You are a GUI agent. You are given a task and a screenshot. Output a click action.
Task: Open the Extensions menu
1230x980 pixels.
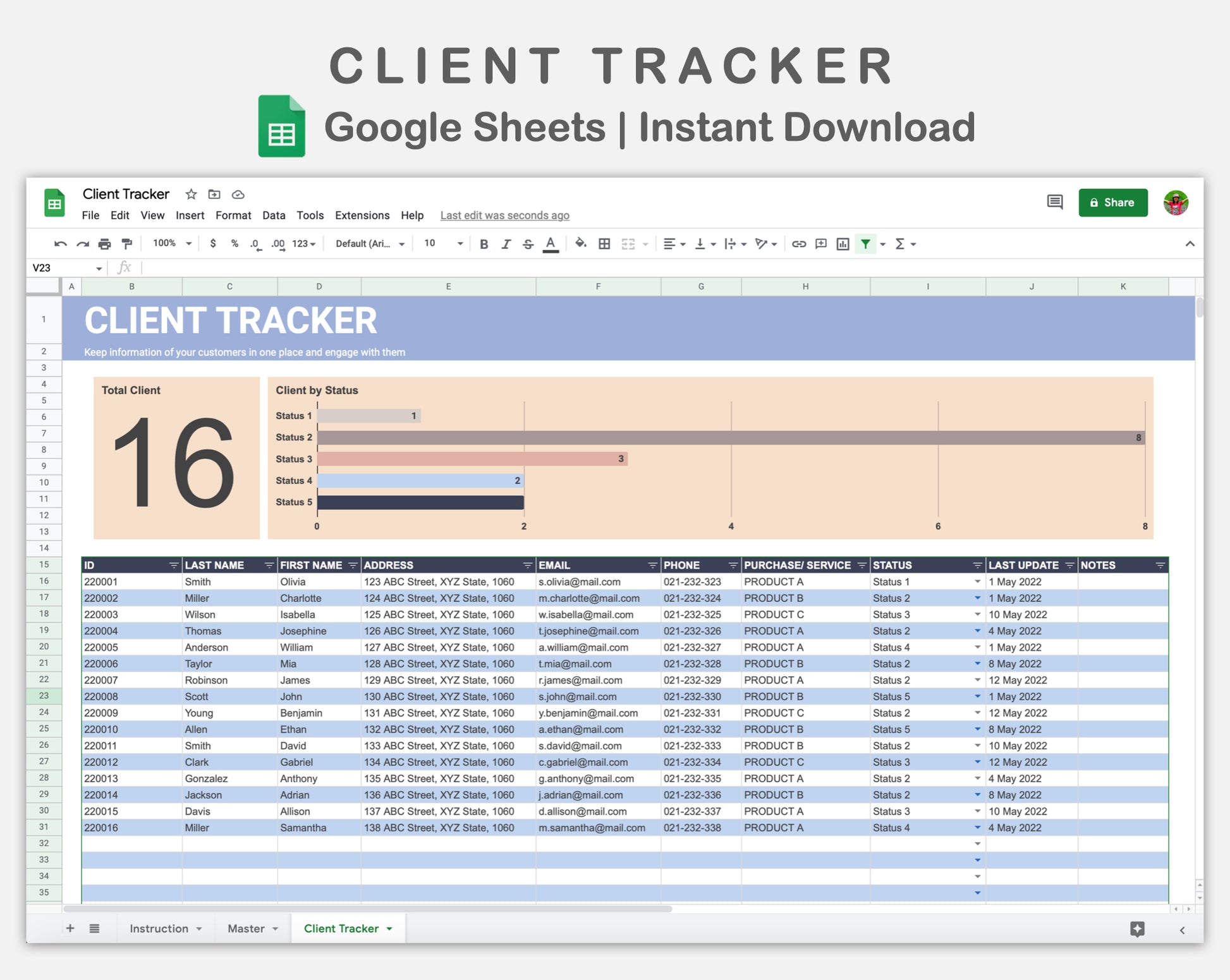(362, 215)
